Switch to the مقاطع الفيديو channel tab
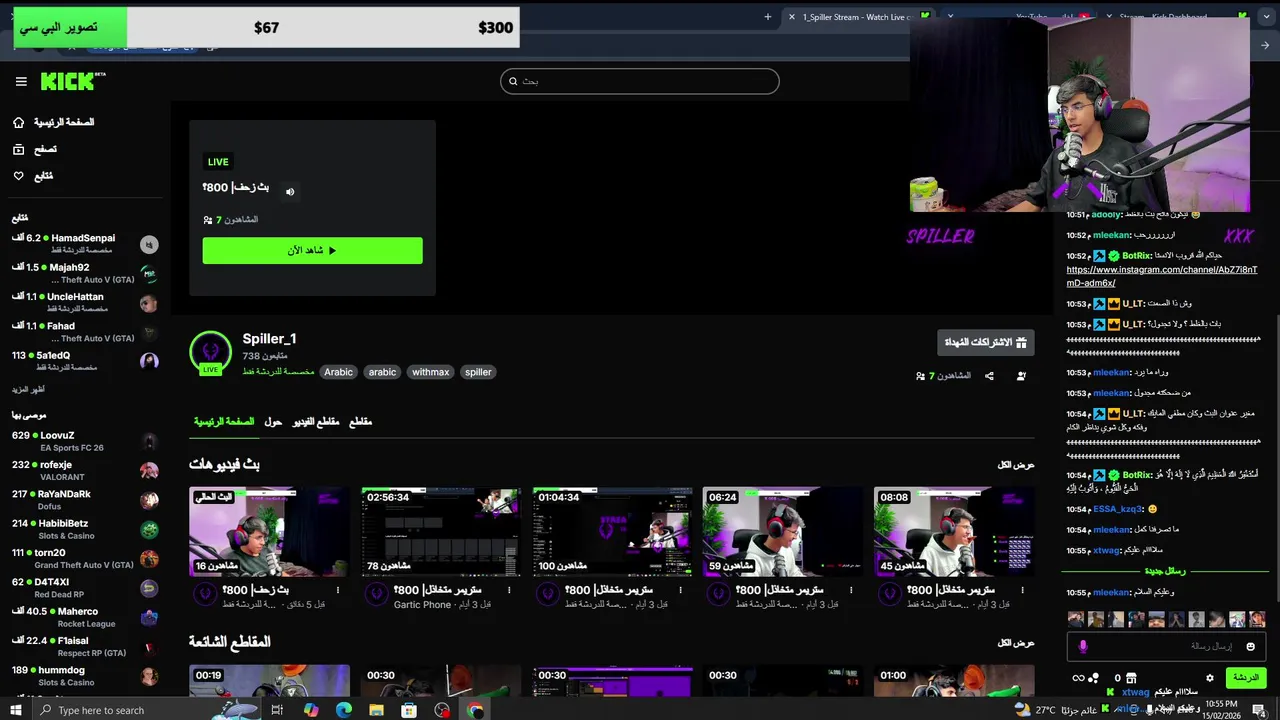 (x=316, y=422)
